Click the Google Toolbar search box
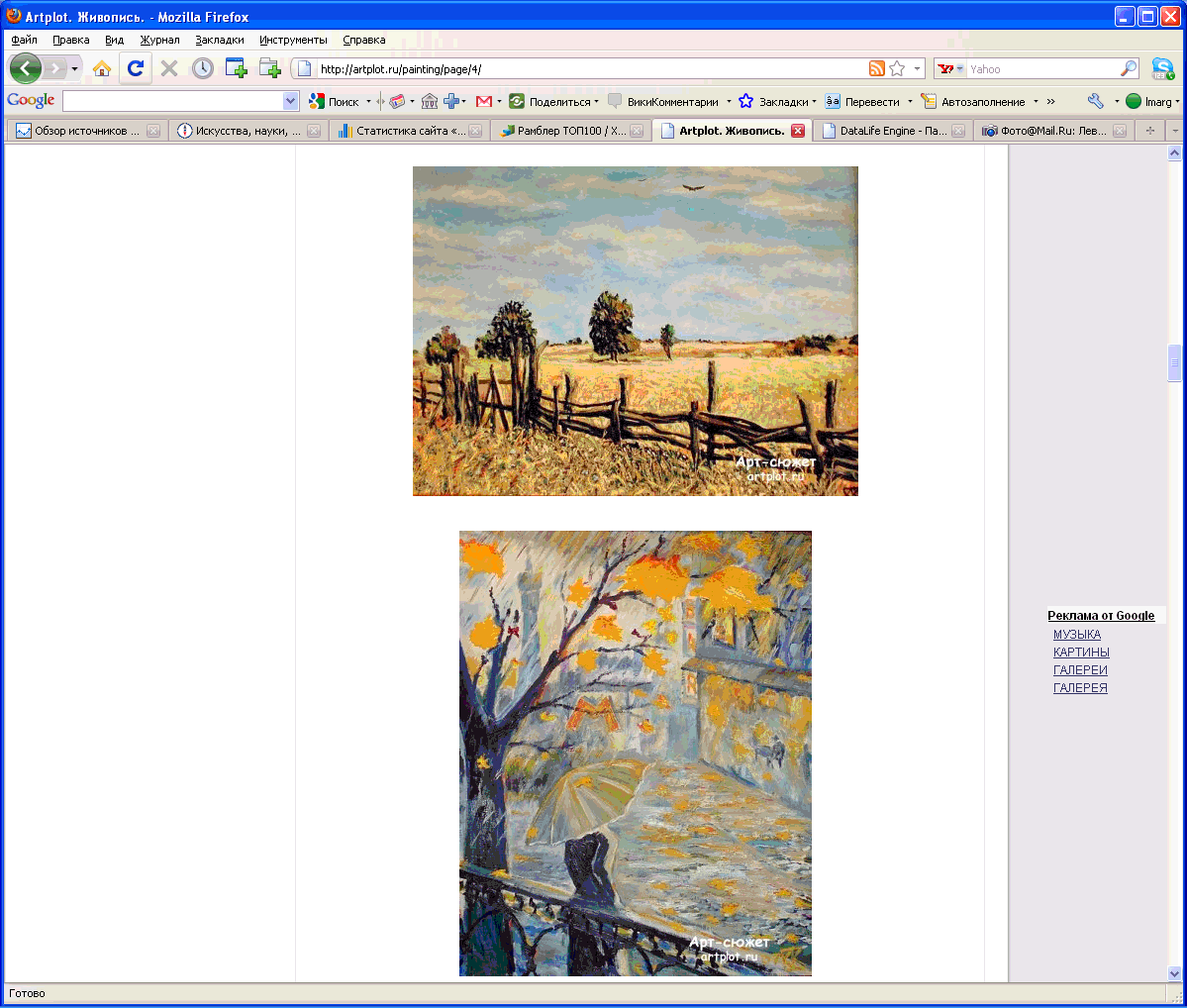Image resolution: width=1187 pixels, height=1008 pixels. pos(172,101)
